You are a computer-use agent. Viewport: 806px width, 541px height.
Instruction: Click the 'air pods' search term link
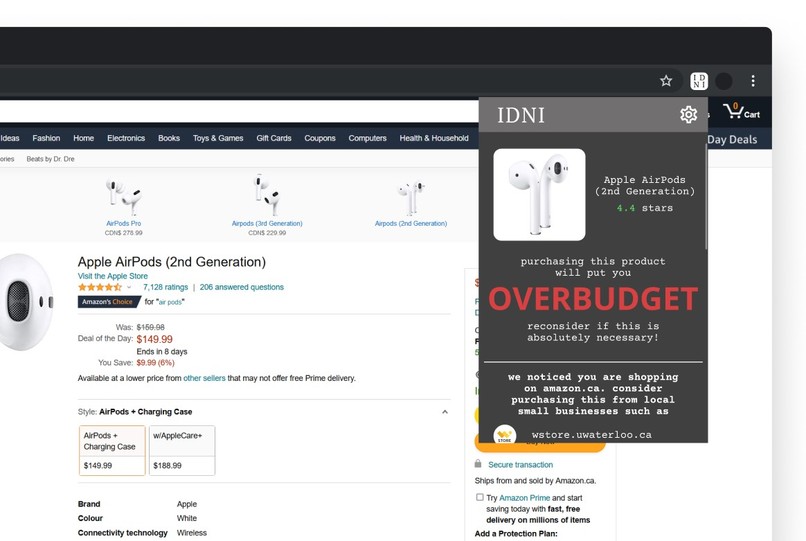[170, 302]
